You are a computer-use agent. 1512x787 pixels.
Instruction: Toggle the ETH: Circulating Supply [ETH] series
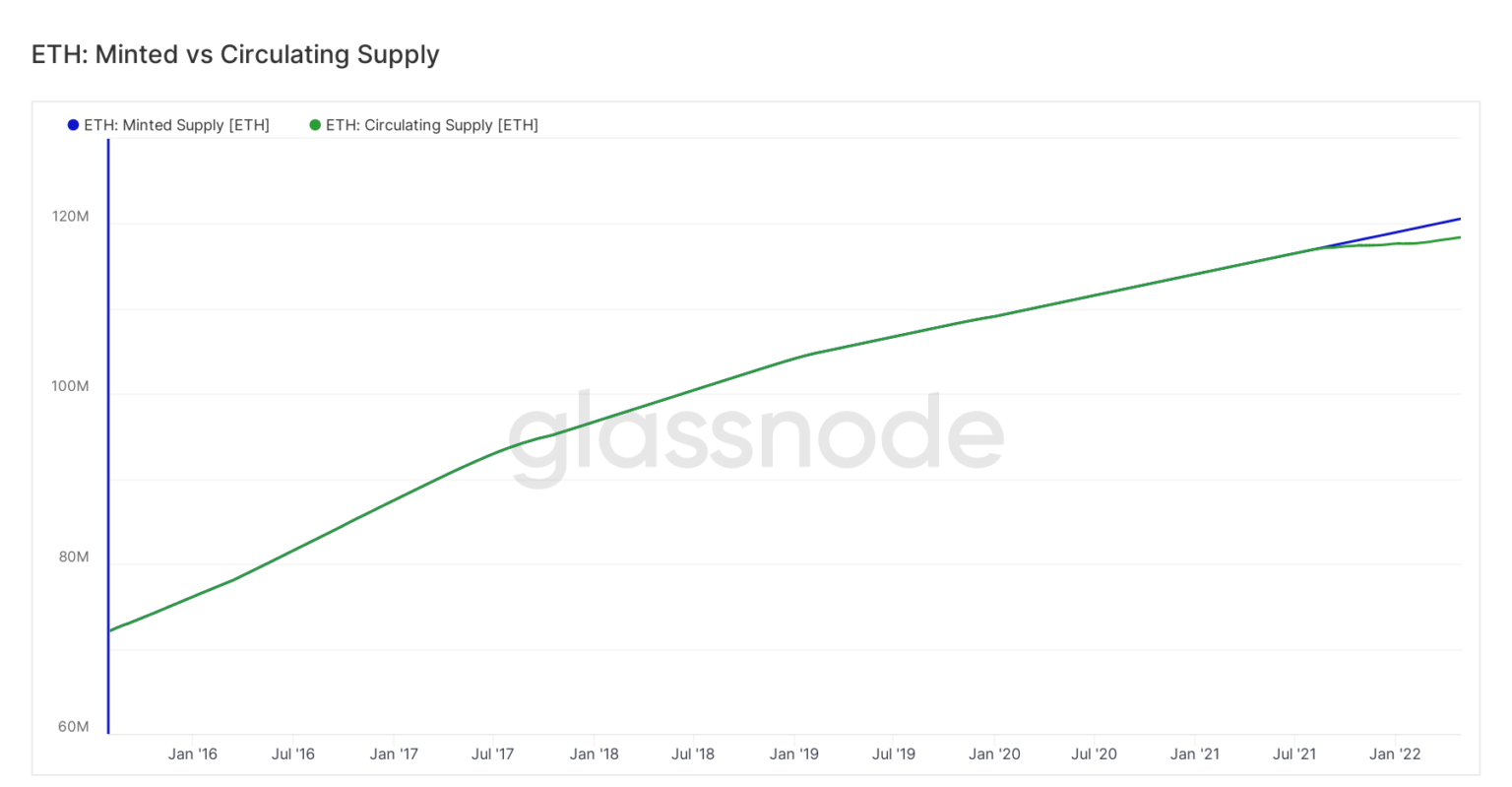tap(424, 125)
